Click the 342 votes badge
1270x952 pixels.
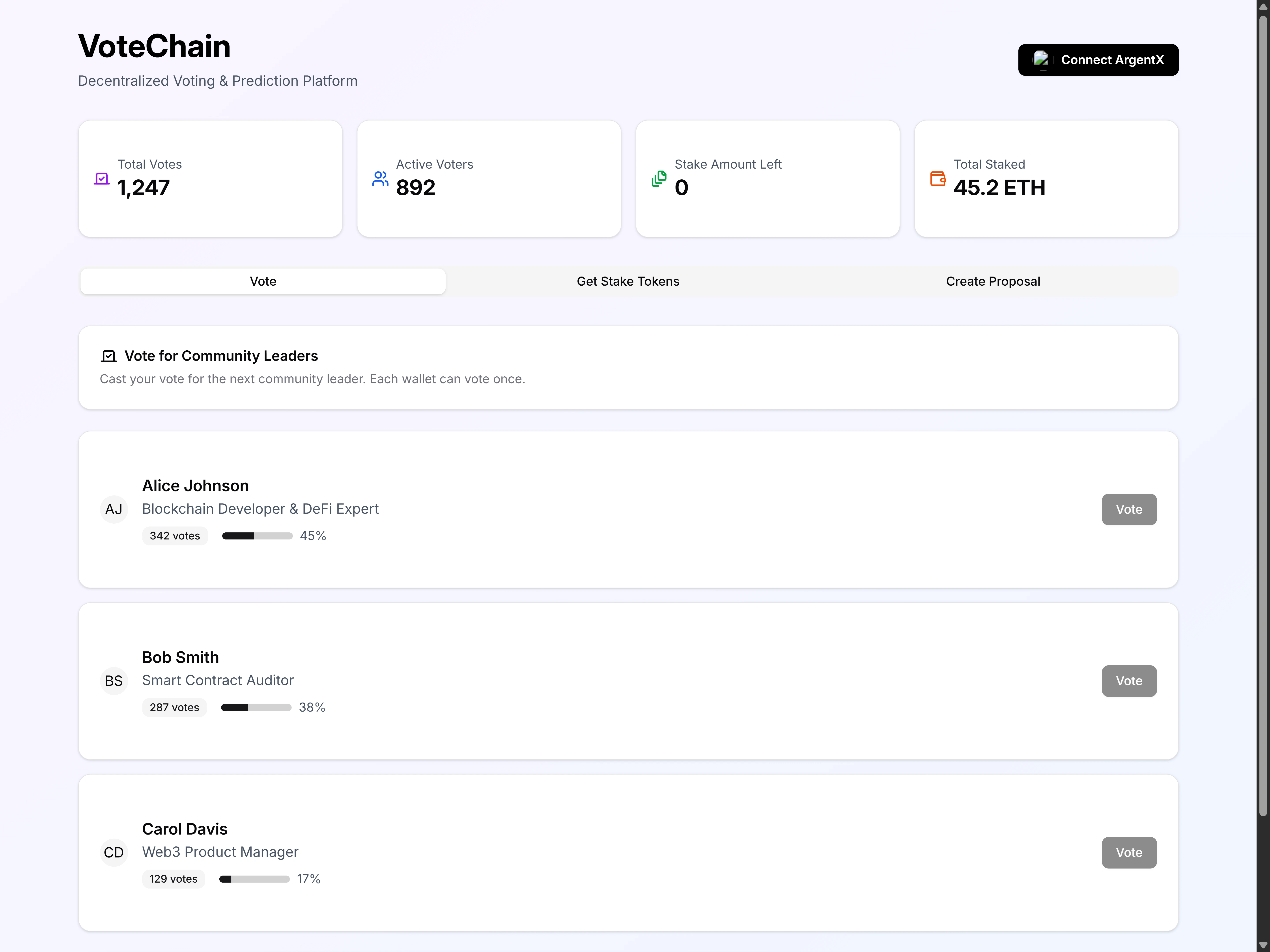click(x=175, y=536)
